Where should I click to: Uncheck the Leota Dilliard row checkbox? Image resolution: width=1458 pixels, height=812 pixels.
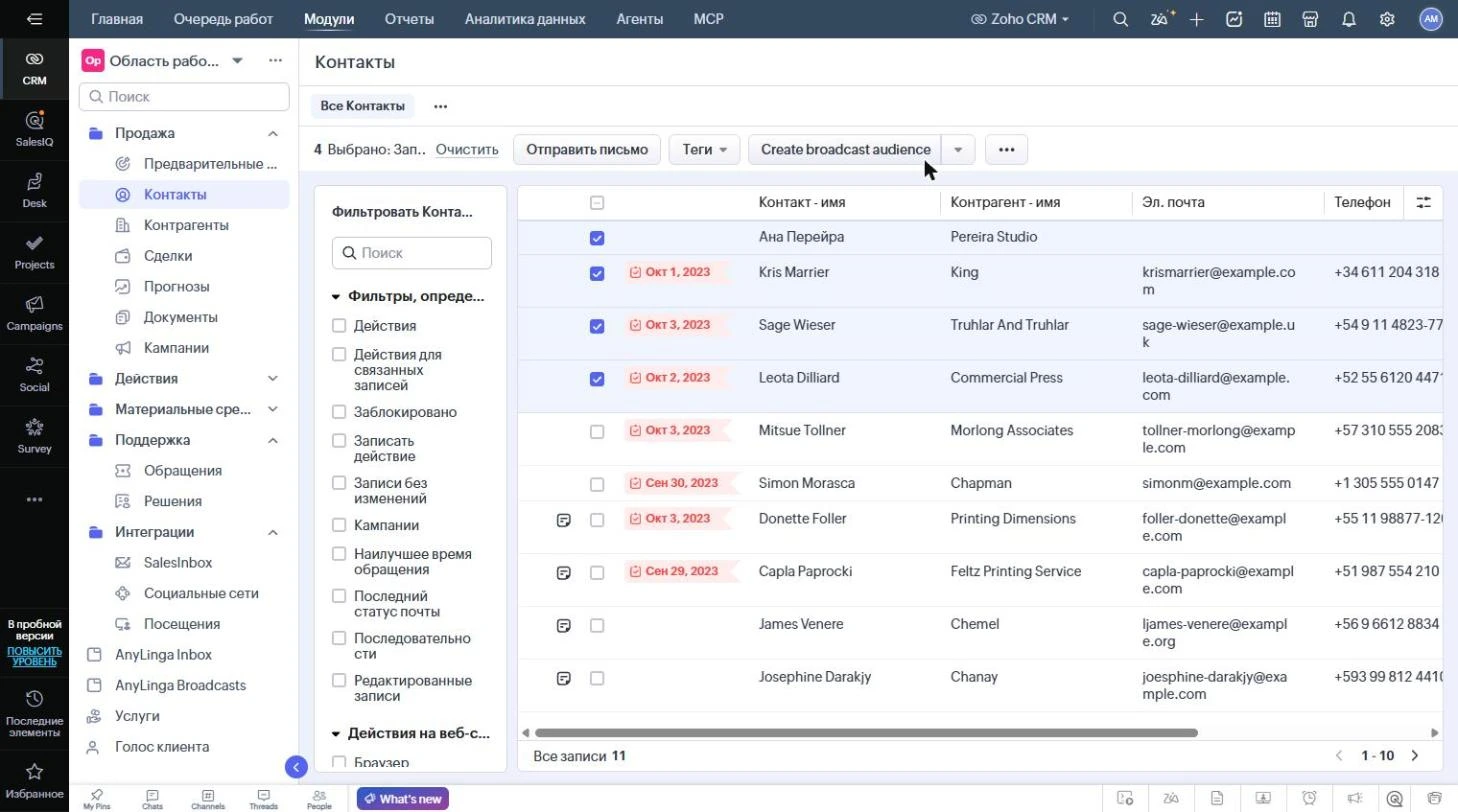pos(597,379)
